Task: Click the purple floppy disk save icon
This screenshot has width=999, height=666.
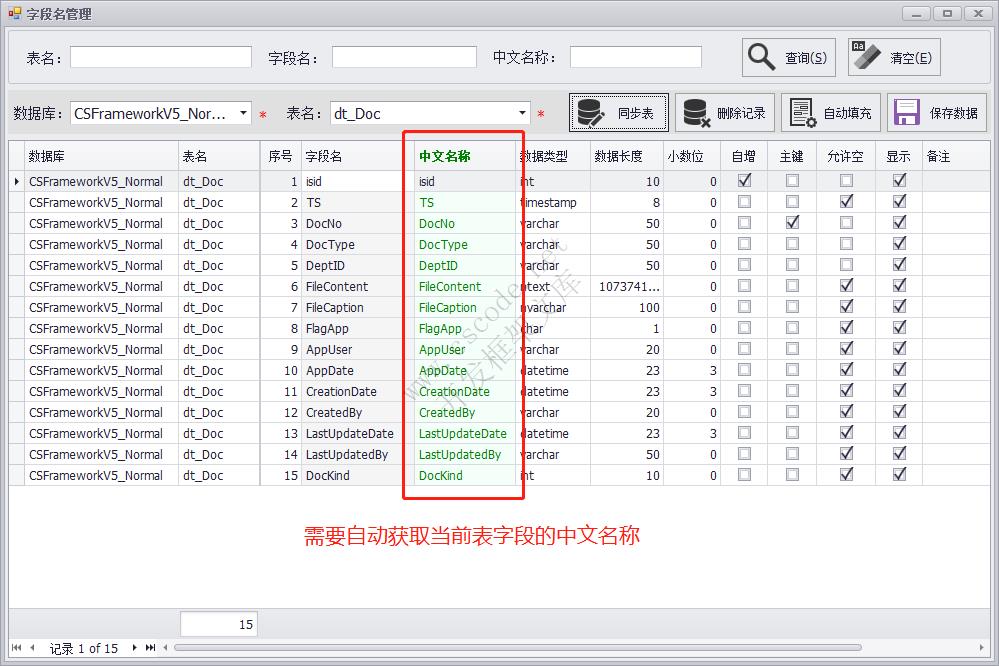Action: [x=905, y=112]
